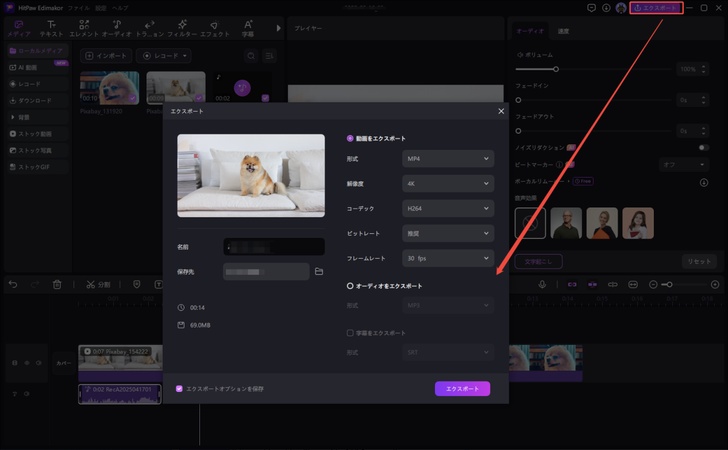Undo the last action in timeline toolbar

pyautogui.click(x=13, y=284)
